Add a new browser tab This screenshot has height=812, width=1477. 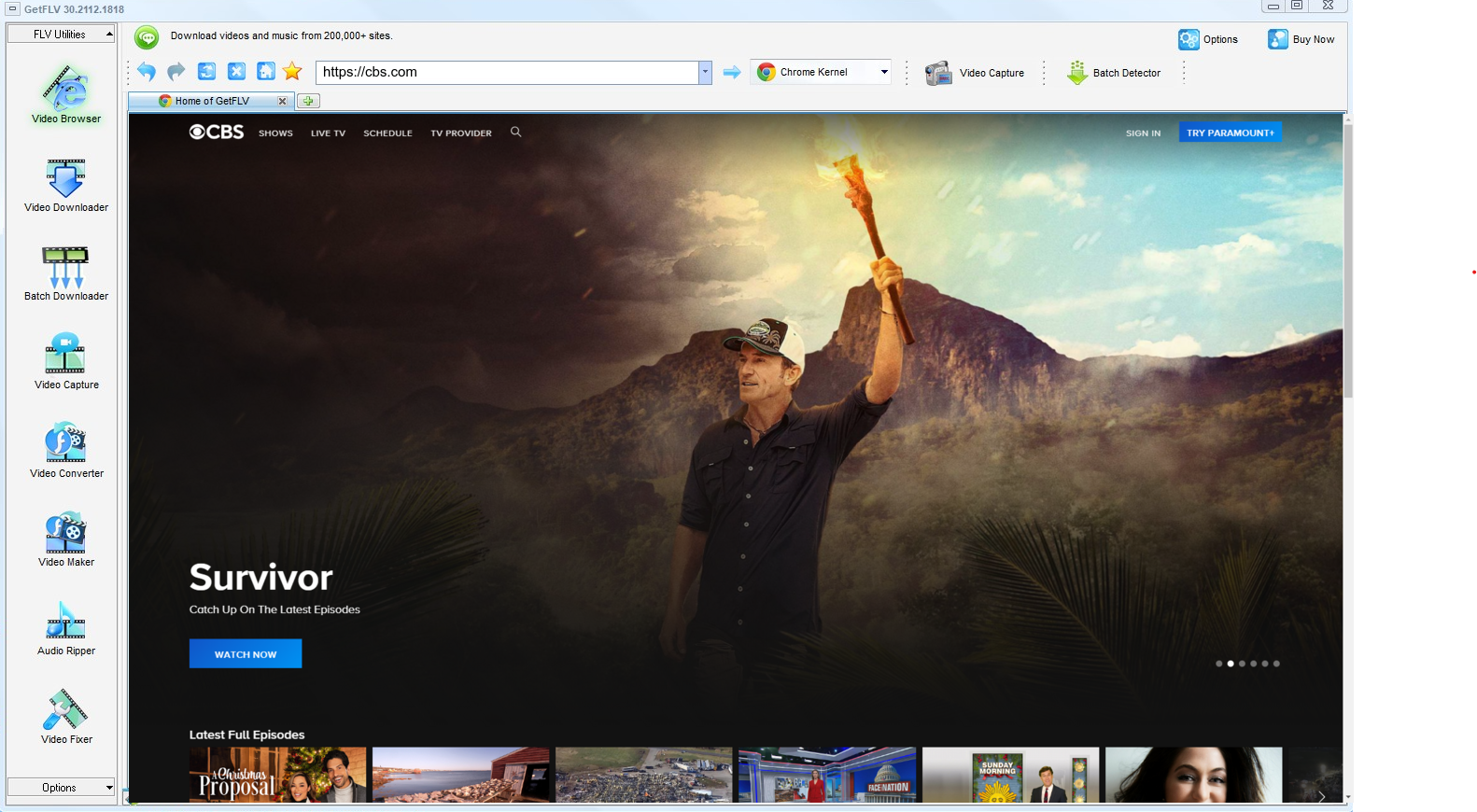pyautogui.click(x=308, y=101)
